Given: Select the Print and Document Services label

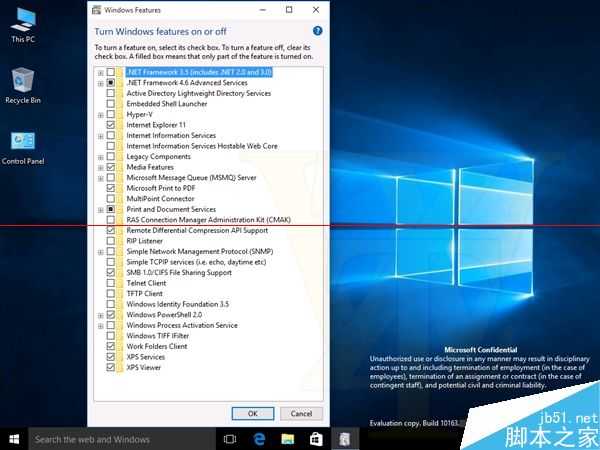Looking at the screenshot, I should 171,209.
